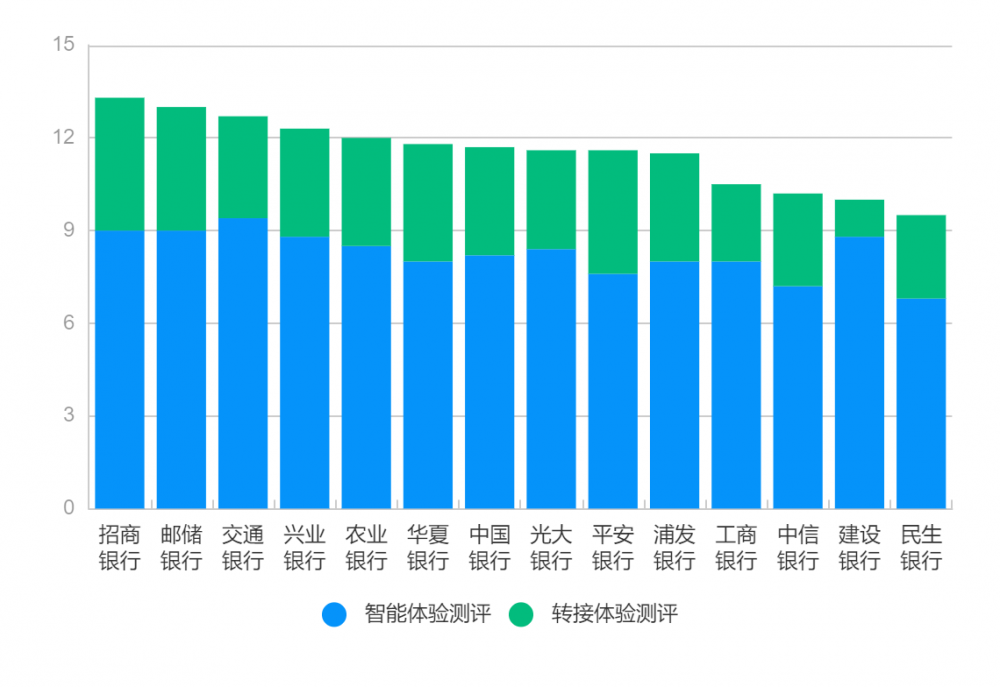The width and height of the screenshot is (1000, 687).
Task: Click the green segment of 工商银行 bar
Action: coord(737,223)
